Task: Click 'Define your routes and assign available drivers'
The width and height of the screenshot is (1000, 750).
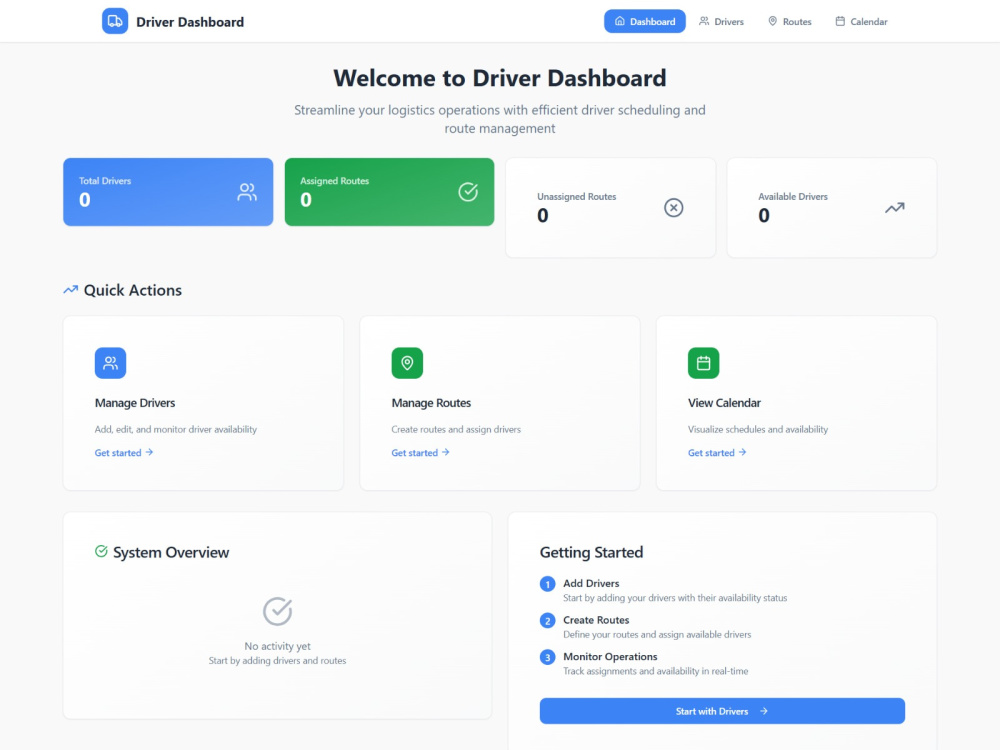Action: click(x=657, y=635)
